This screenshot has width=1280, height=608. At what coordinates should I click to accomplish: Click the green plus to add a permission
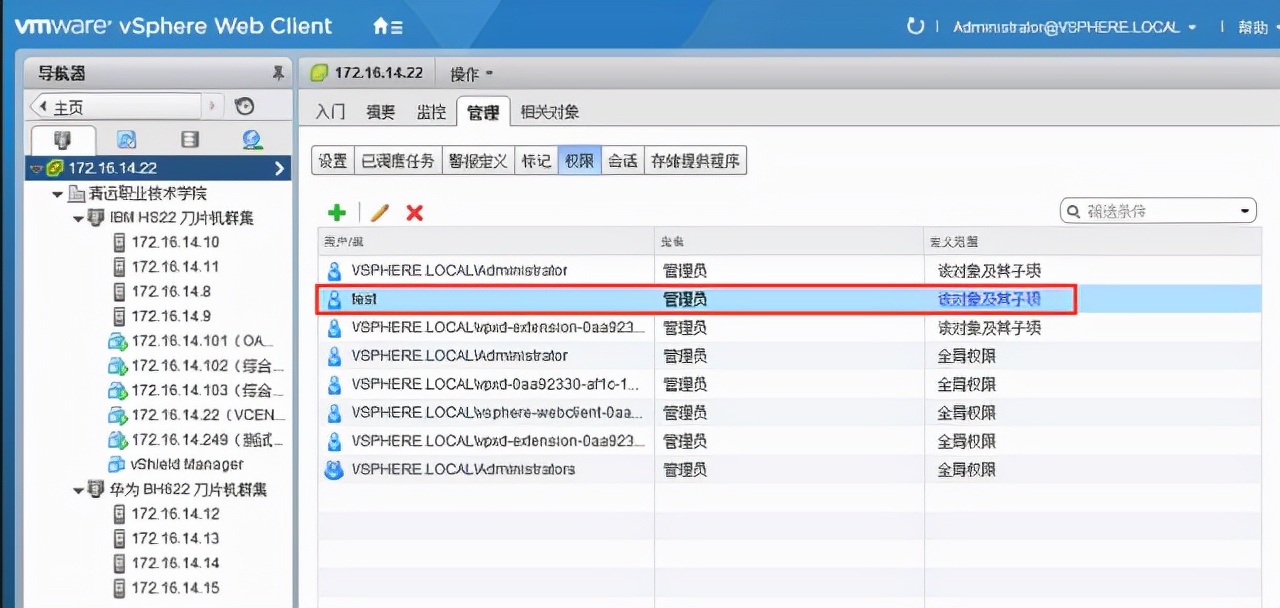[337, 212]
